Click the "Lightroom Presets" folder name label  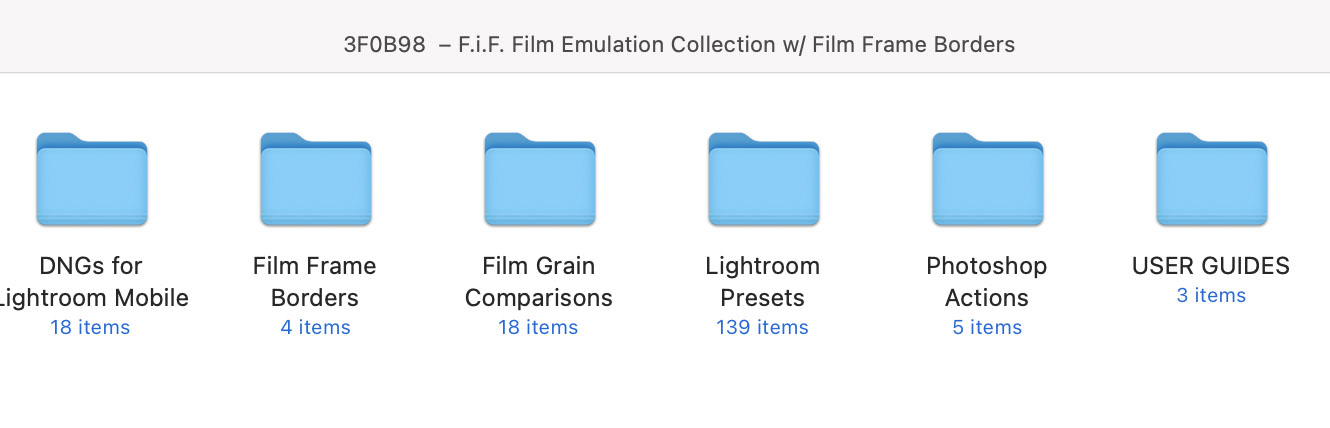coord(763,282)
